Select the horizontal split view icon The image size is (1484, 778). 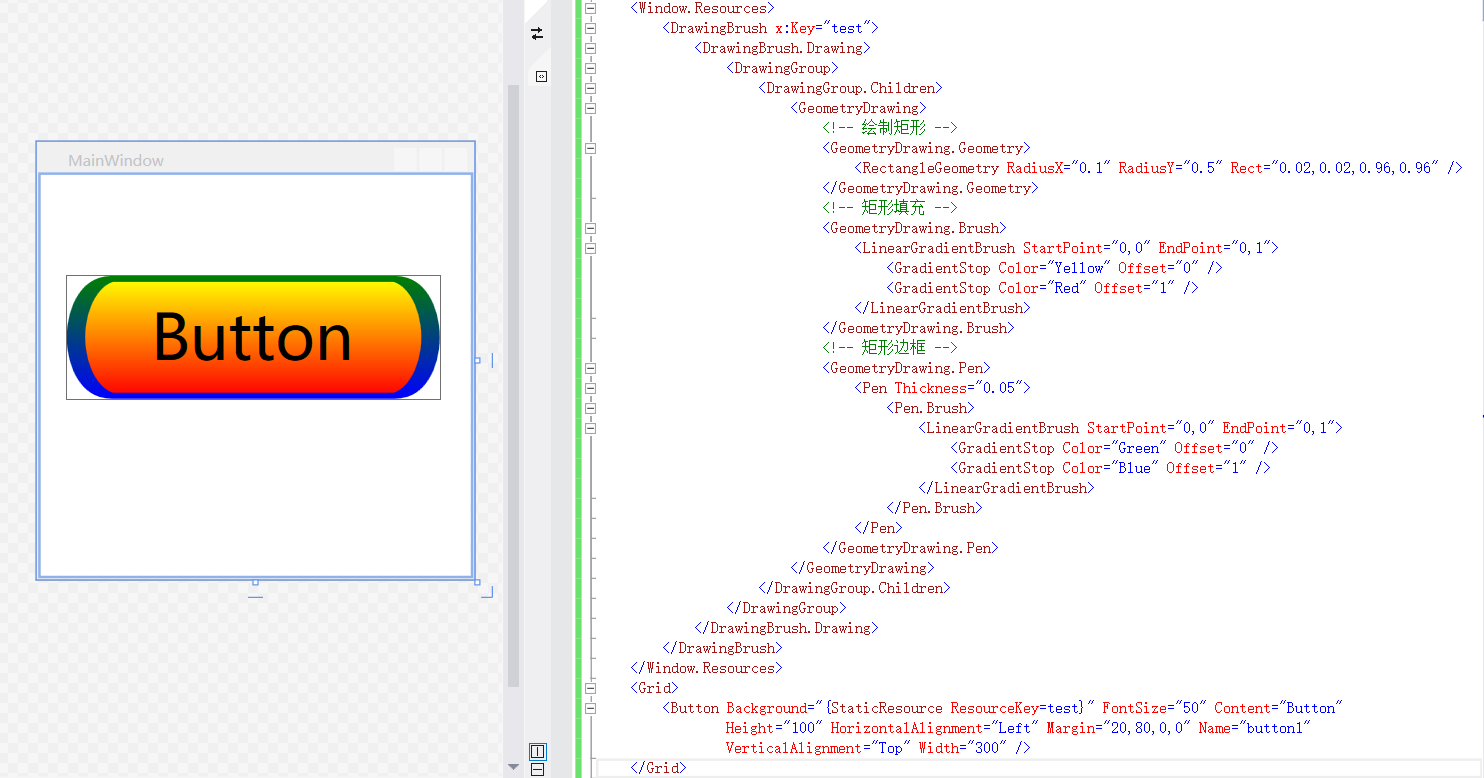pos(538,769)
